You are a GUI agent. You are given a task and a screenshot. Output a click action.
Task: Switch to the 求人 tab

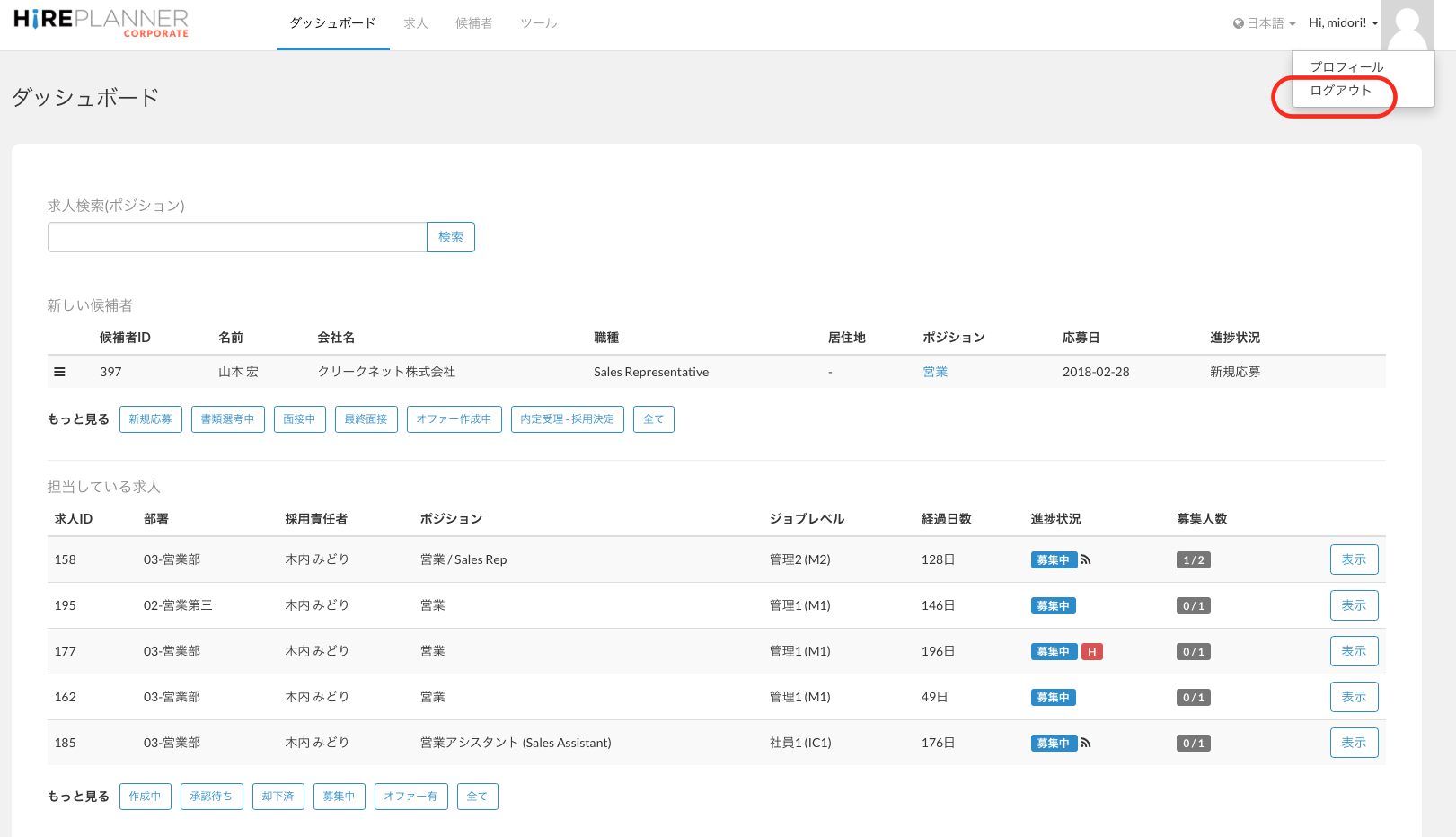415,23
